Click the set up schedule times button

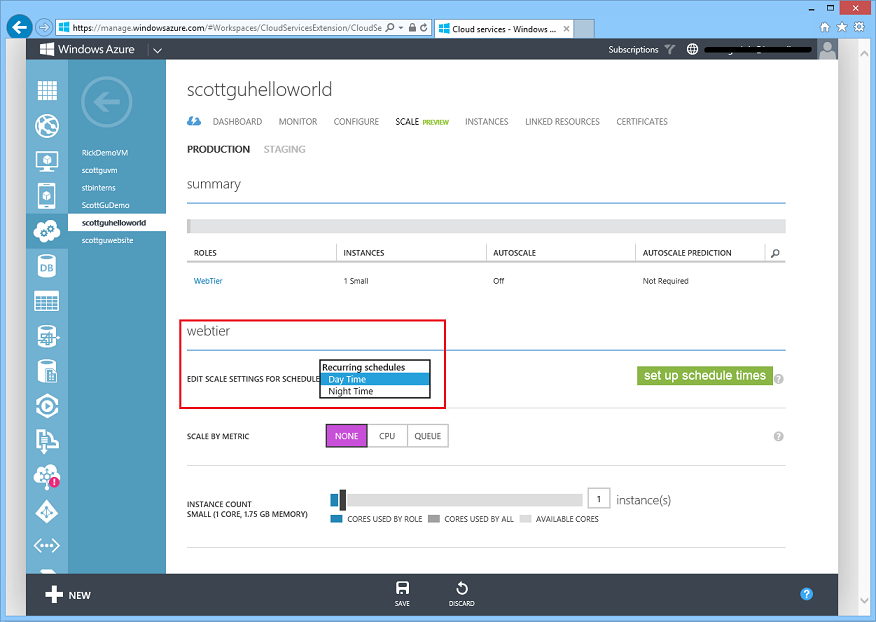click(x=704, y=376)
